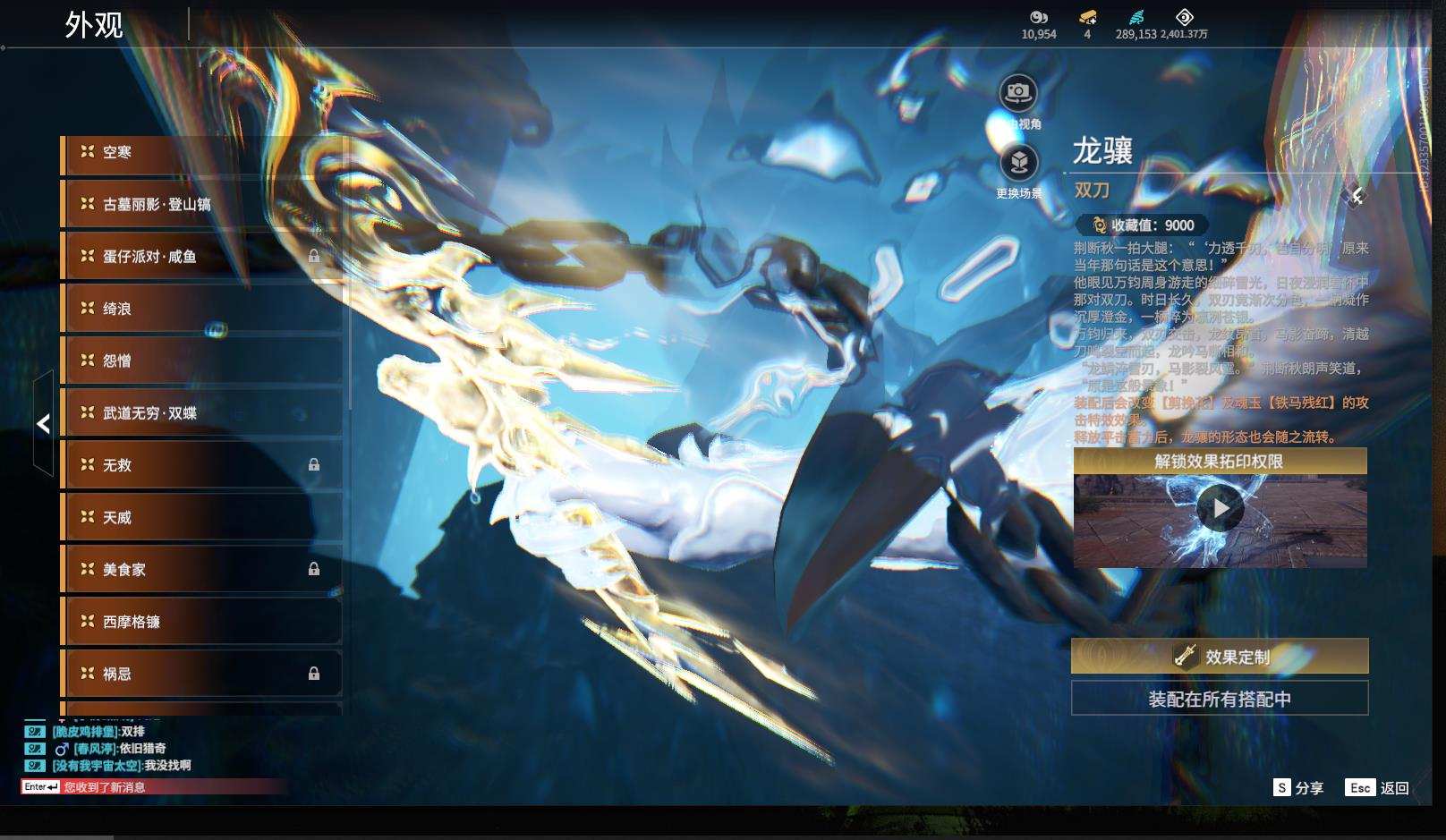Open the chat input showing 您收到了新消息
1446x840 pixels.
(x=155, y=787)
